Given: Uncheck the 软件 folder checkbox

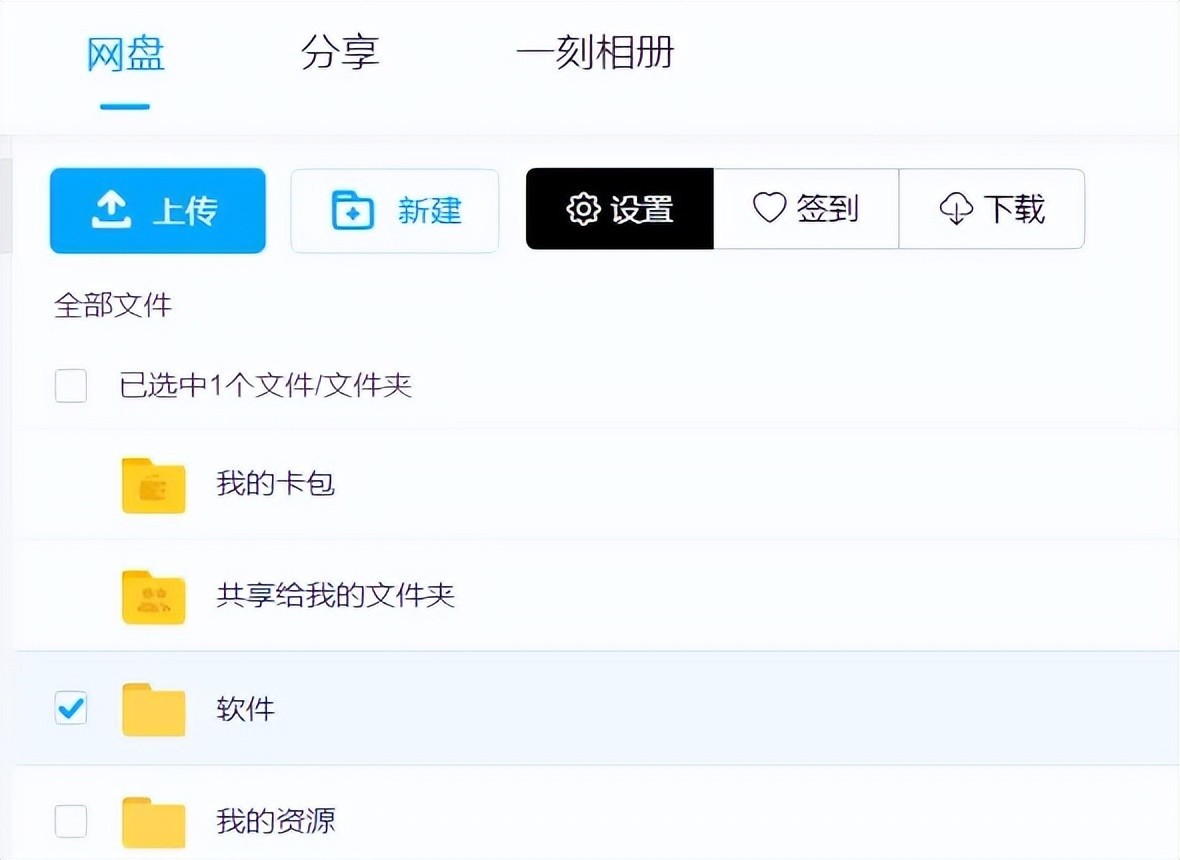Looking at the screenshot, I should [x=71, y=709].
